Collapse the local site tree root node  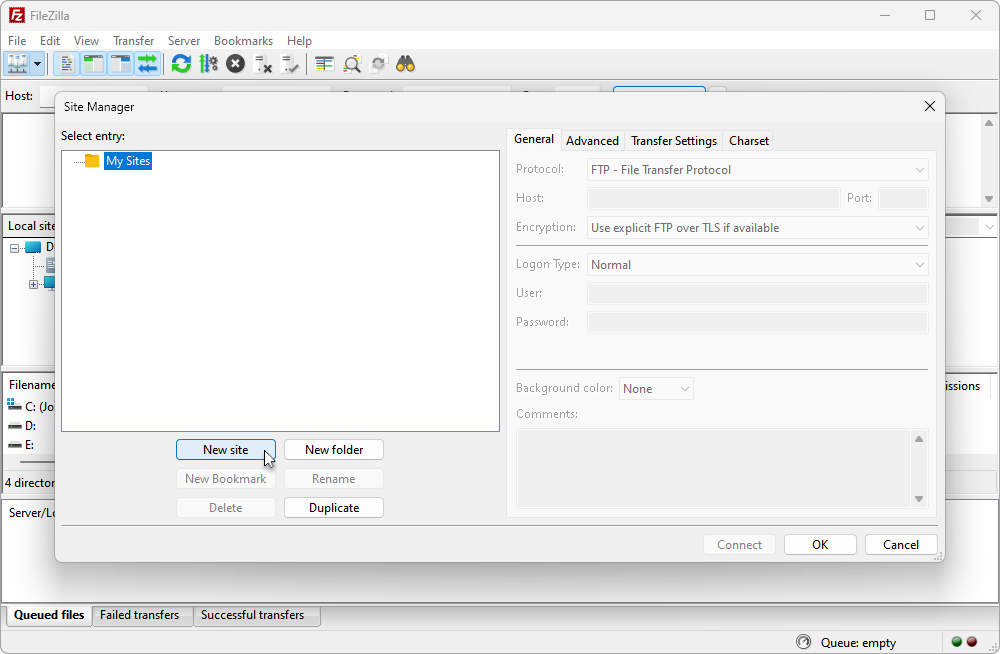click(14, 248)
